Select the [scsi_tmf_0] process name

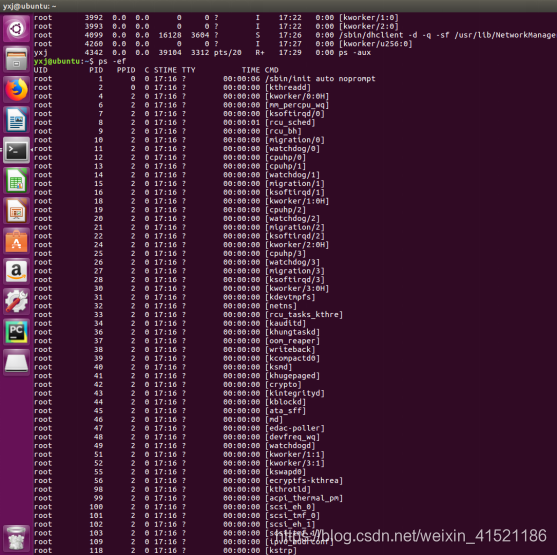point(292,516)
